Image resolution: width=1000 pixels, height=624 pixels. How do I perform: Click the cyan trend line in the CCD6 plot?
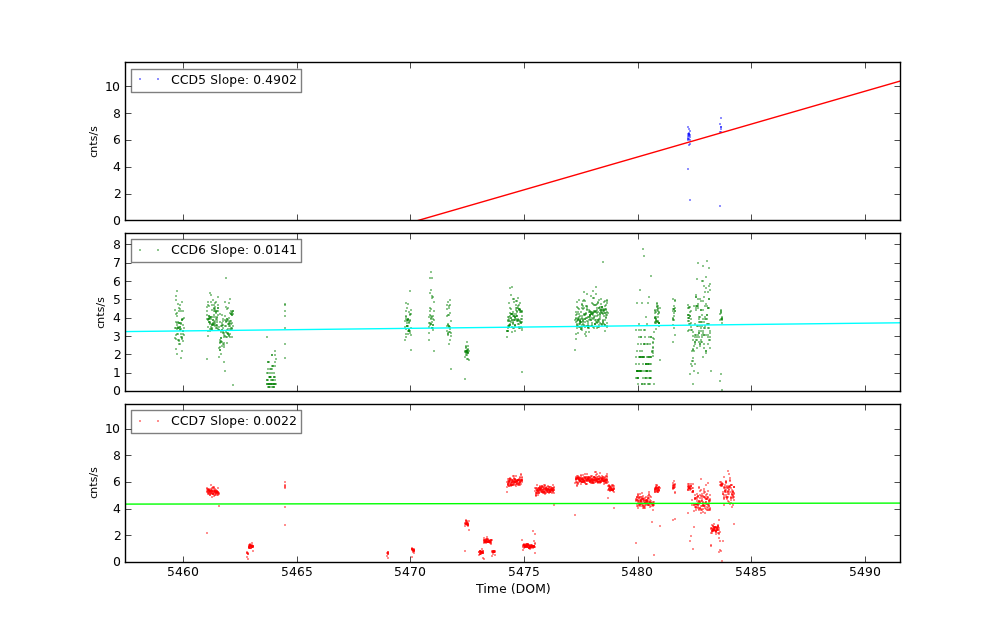500,327
